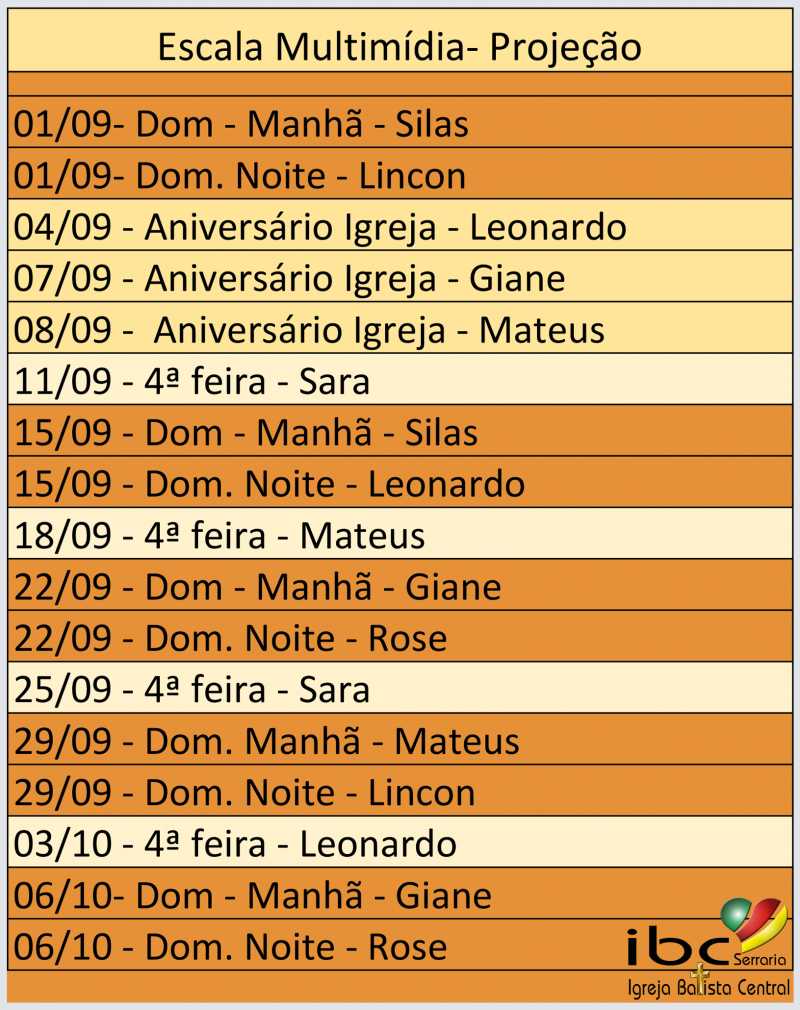Screen dimensions: 800x1010
Task: Click the Escala Multimídia- Projeção title
Action: coord(399,47)
